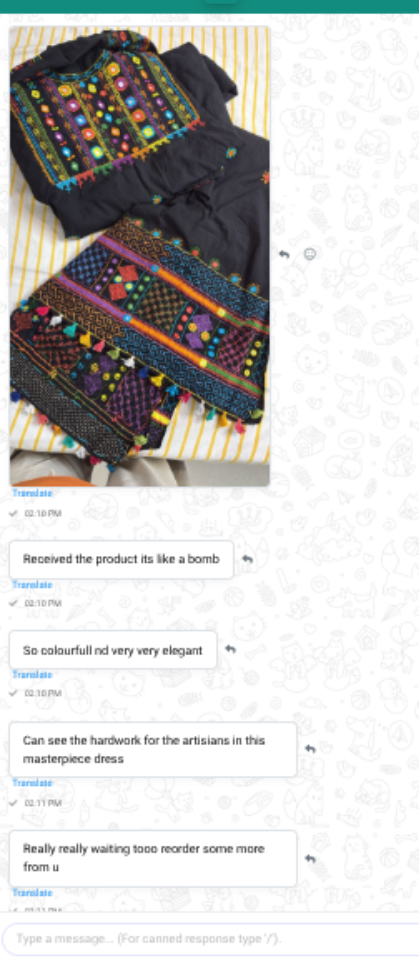
Task: Open emoji reaction next to dress photo
Action: (310, 254)
